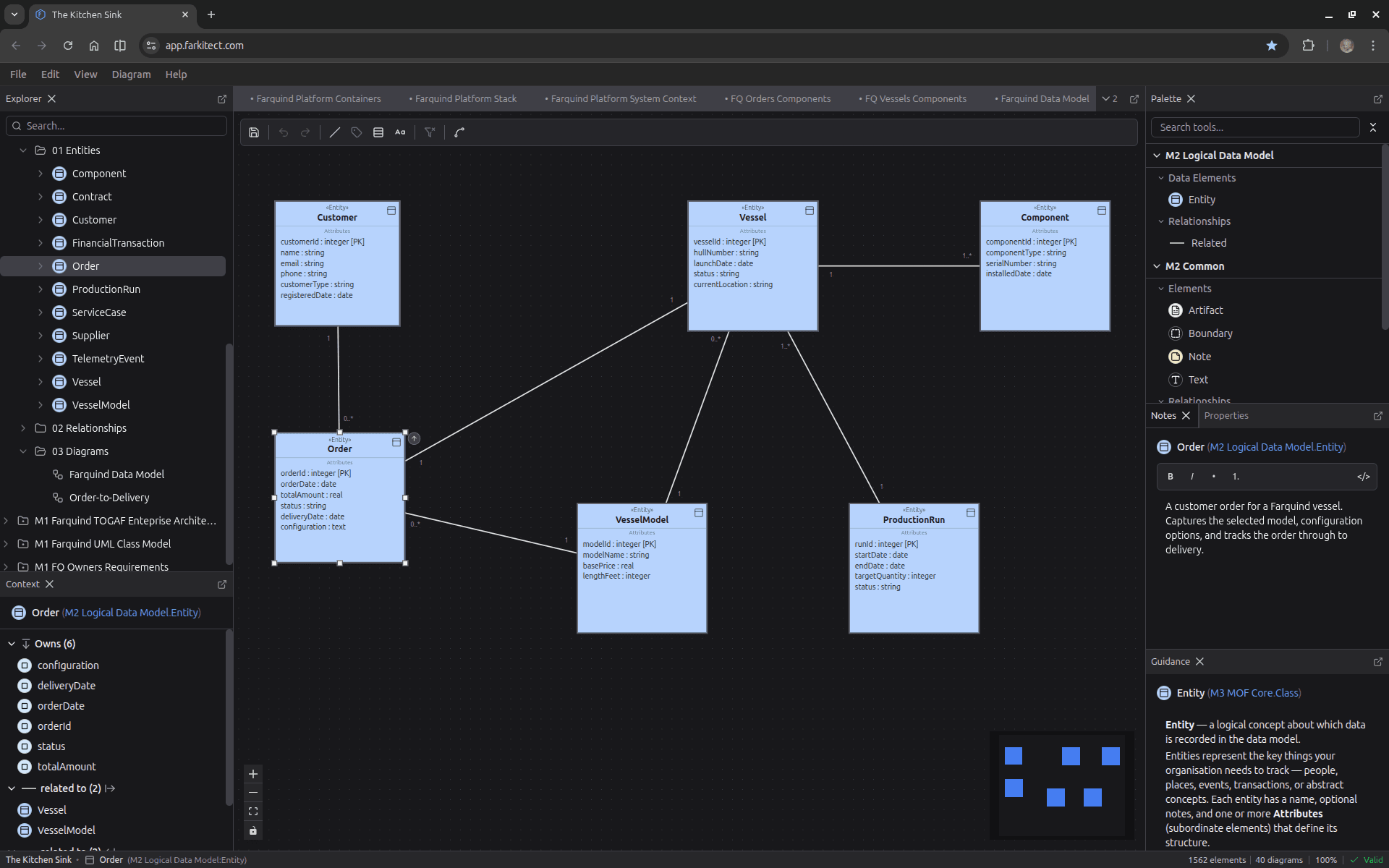The height and width of the screenshot is (868, 1389).
Task: Clear the filter with the funnel icon
Action: pos(430,132)
